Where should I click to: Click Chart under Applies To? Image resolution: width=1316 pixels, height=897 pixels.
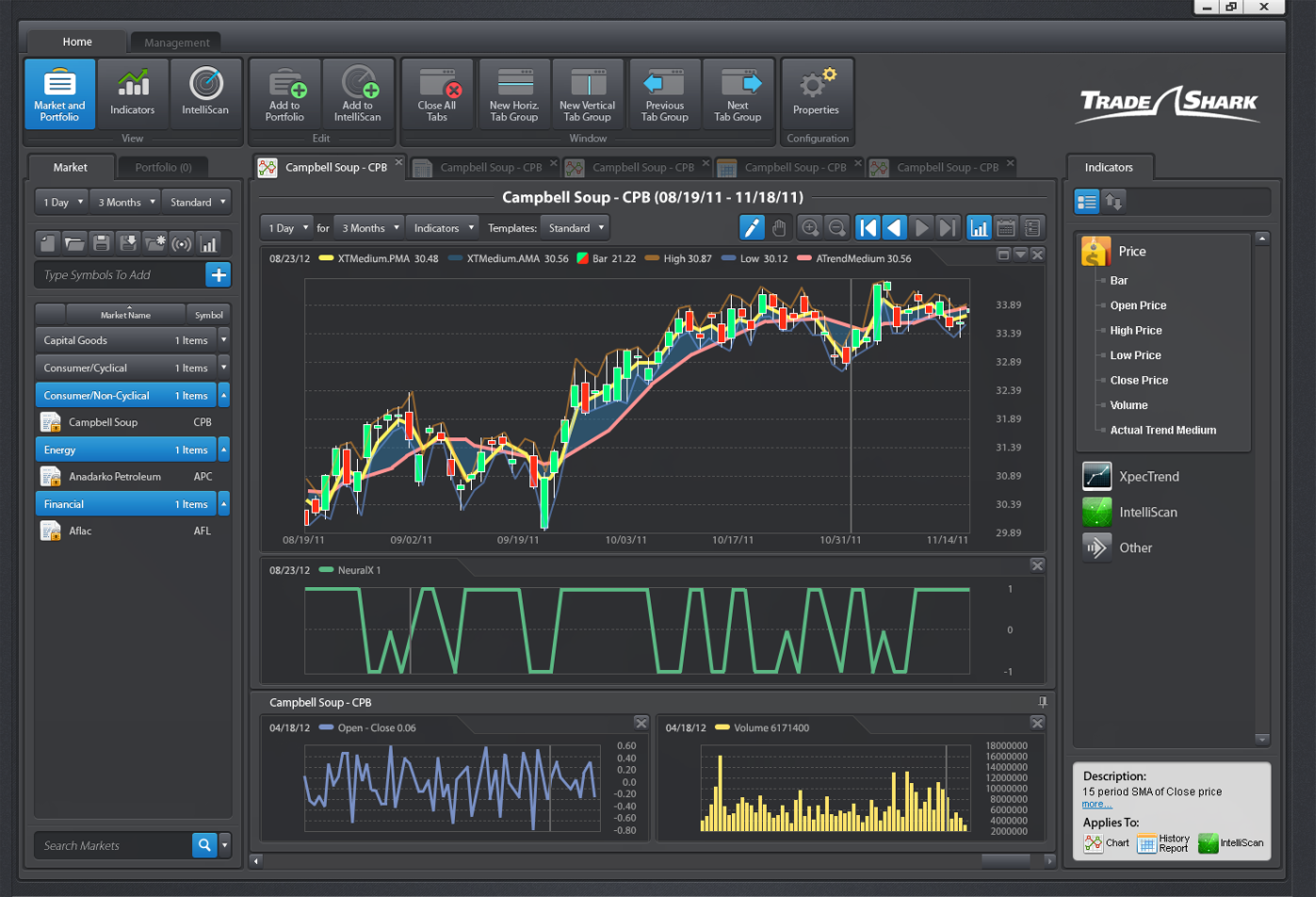1107,843
